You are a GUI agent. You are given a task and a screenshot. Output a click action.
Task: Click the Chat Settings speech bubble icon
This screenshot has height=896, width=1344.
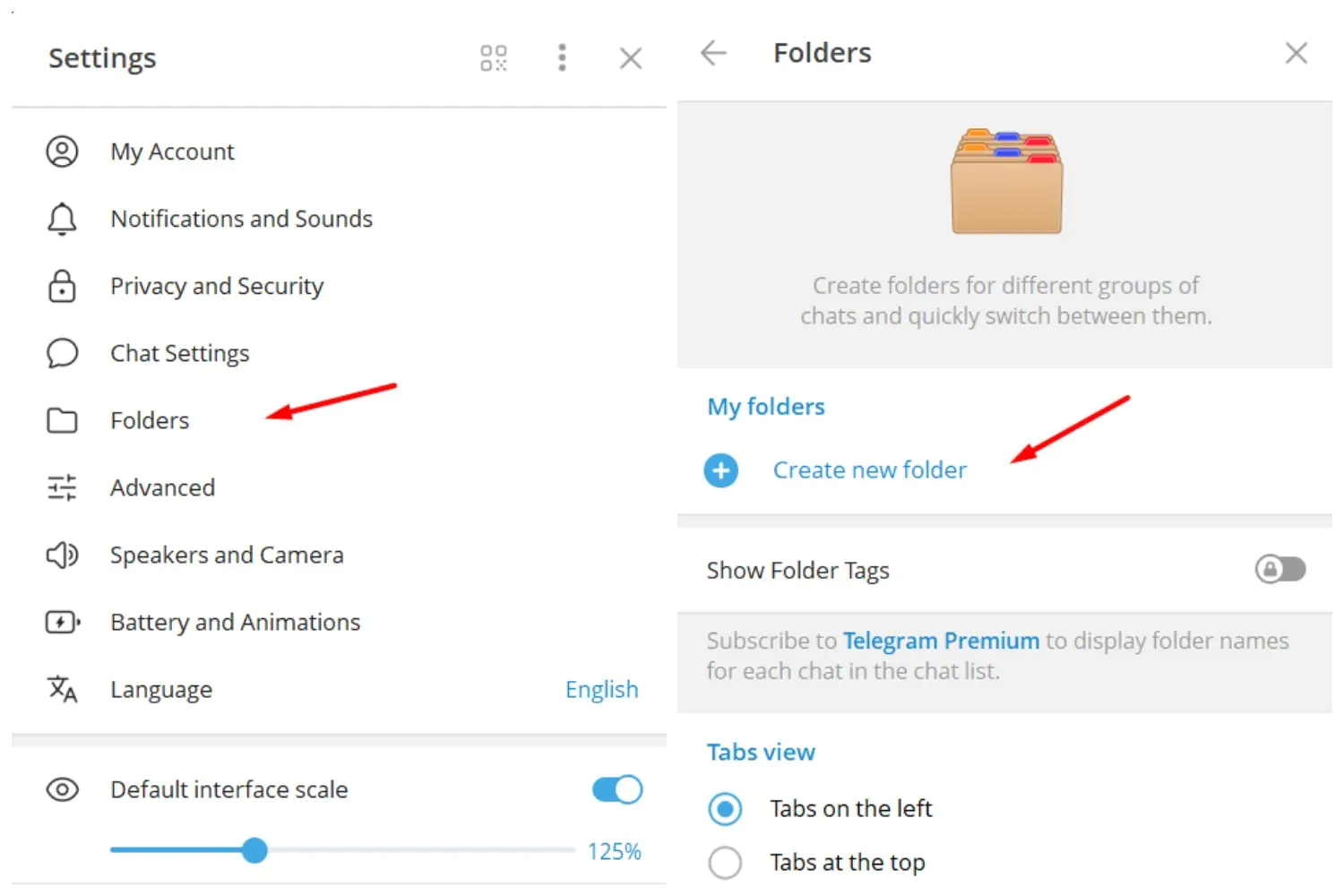click(62, 353)
